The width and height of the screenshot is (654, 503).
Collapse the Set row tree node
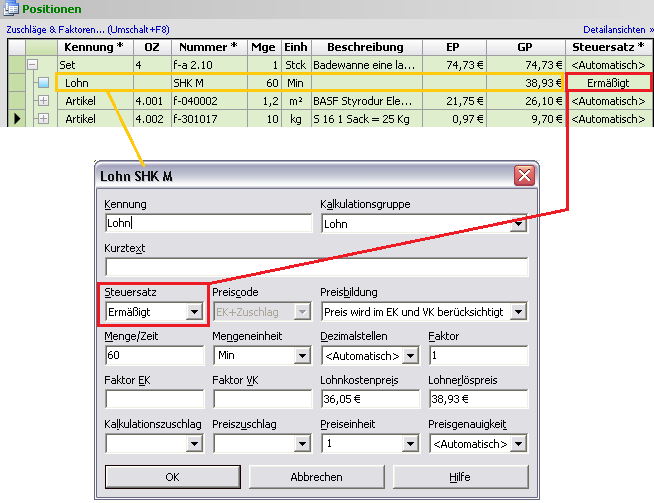point(33,65)
